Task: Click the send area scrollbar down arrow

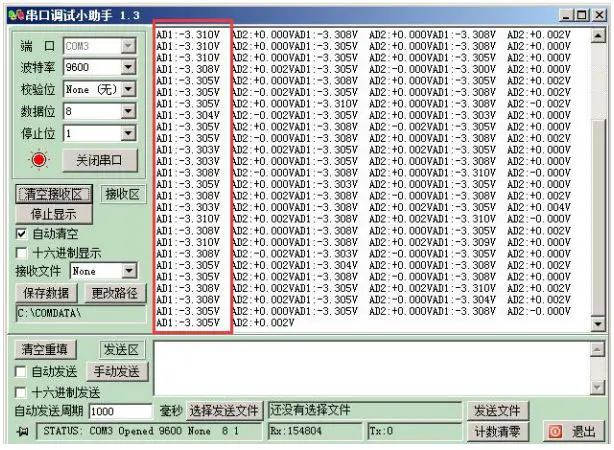Action: tap(597, 387)
